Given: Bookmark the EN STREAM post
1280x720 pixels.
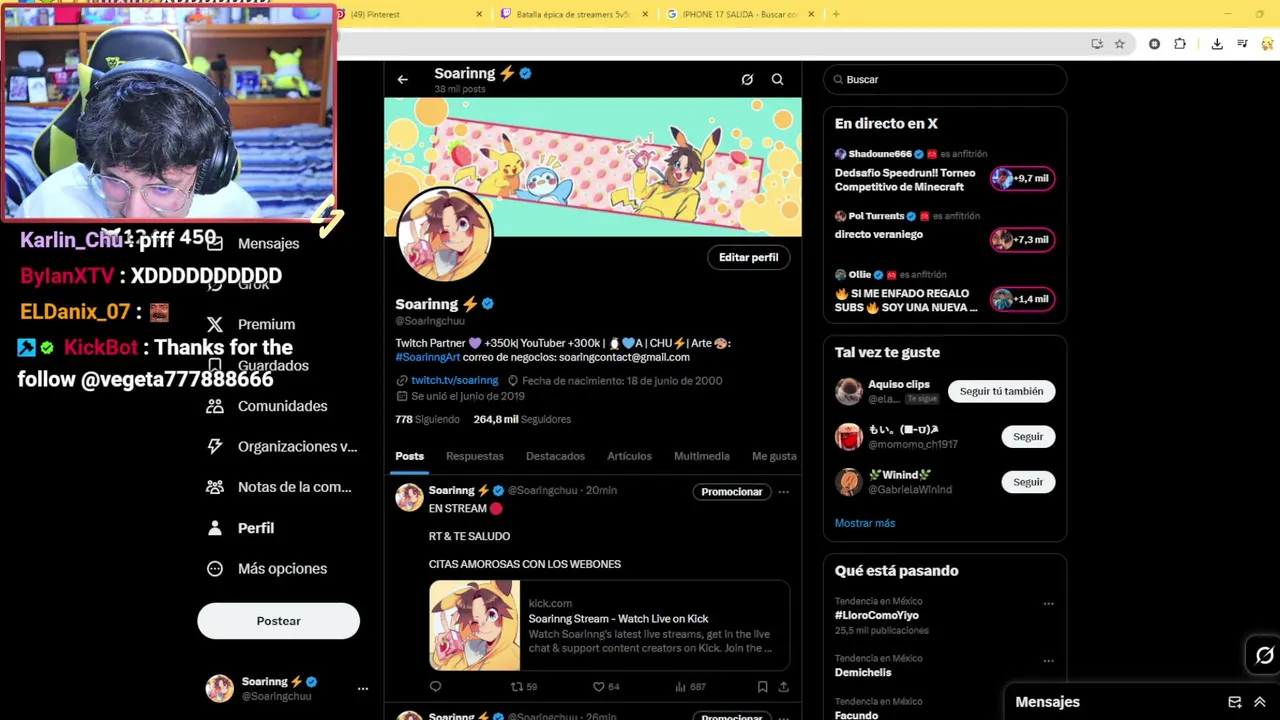Looking at the screenshot, I should pyautogui.click(x=762, y=687).
